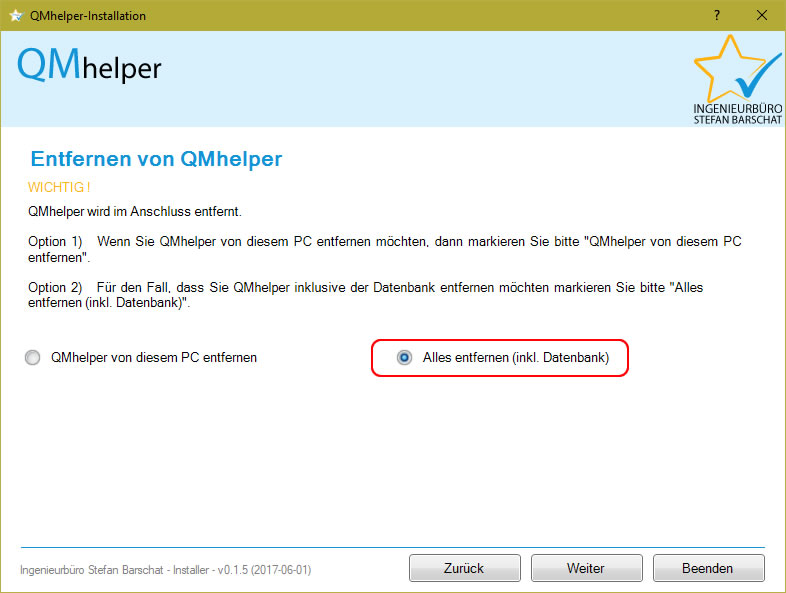This screenshot has height=593, width=786.
Task: Click the "Option 1)" paragraph text
Action: tap(384, 249)
